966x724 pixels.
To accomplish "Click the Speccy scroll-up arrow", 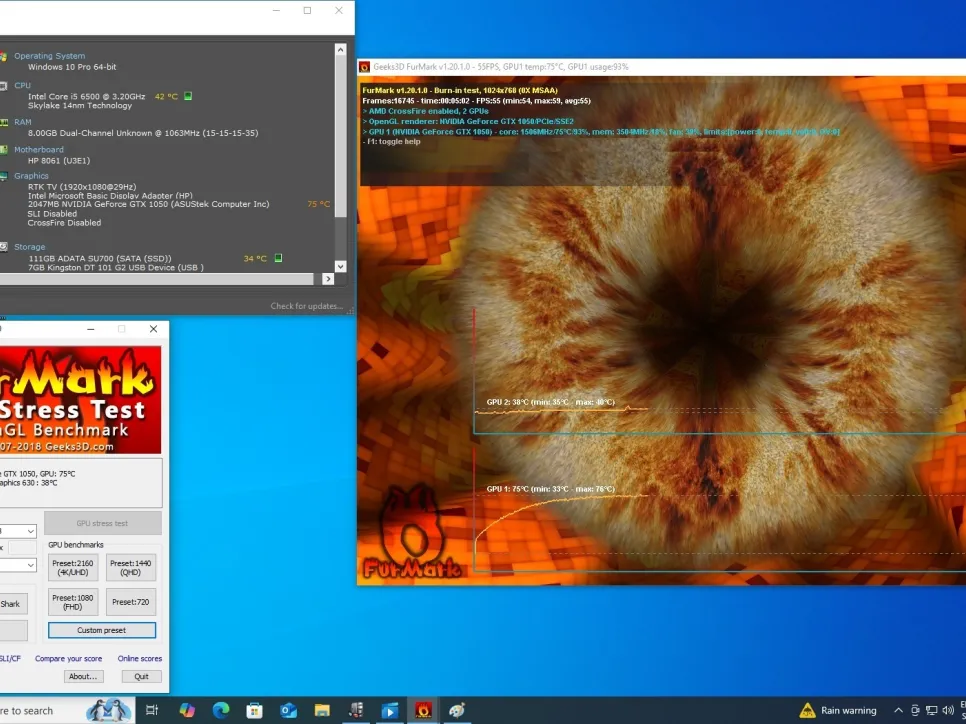I will pyautogui.click(x=340, y=49).
